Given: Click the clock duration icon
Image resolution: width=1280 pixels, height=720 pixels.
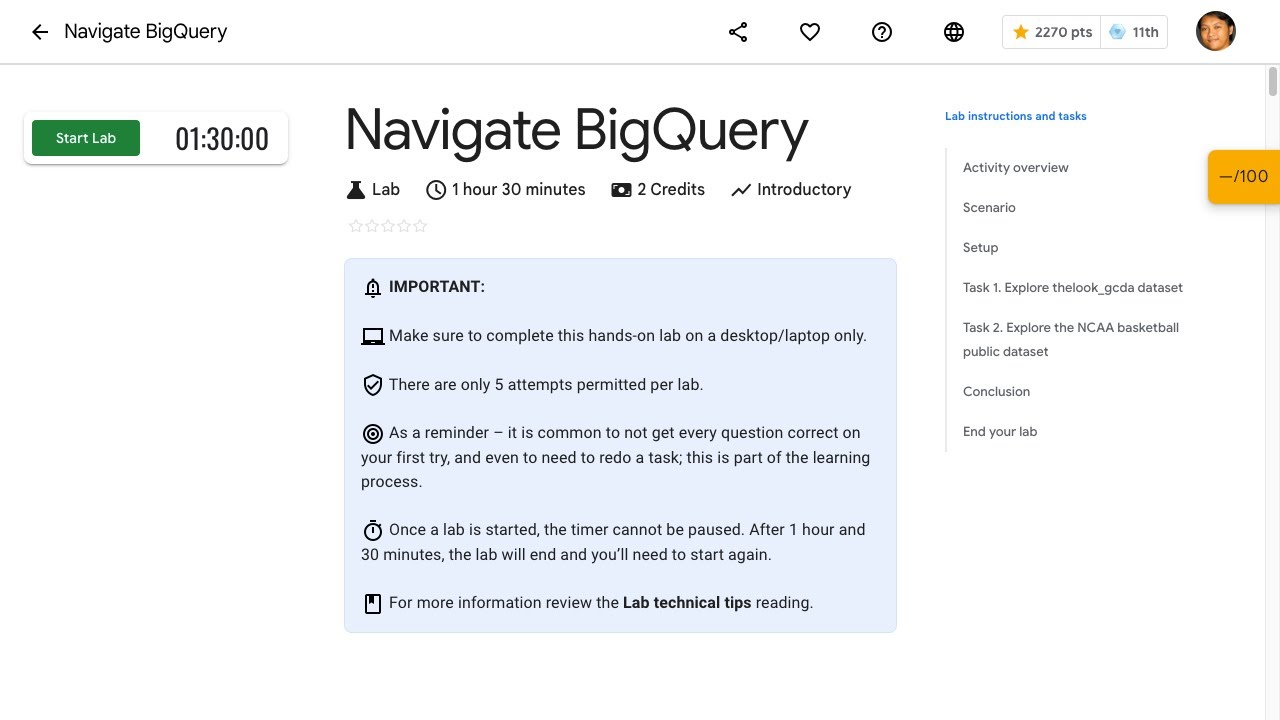Looking at the screenshot, I should [436, 190].
